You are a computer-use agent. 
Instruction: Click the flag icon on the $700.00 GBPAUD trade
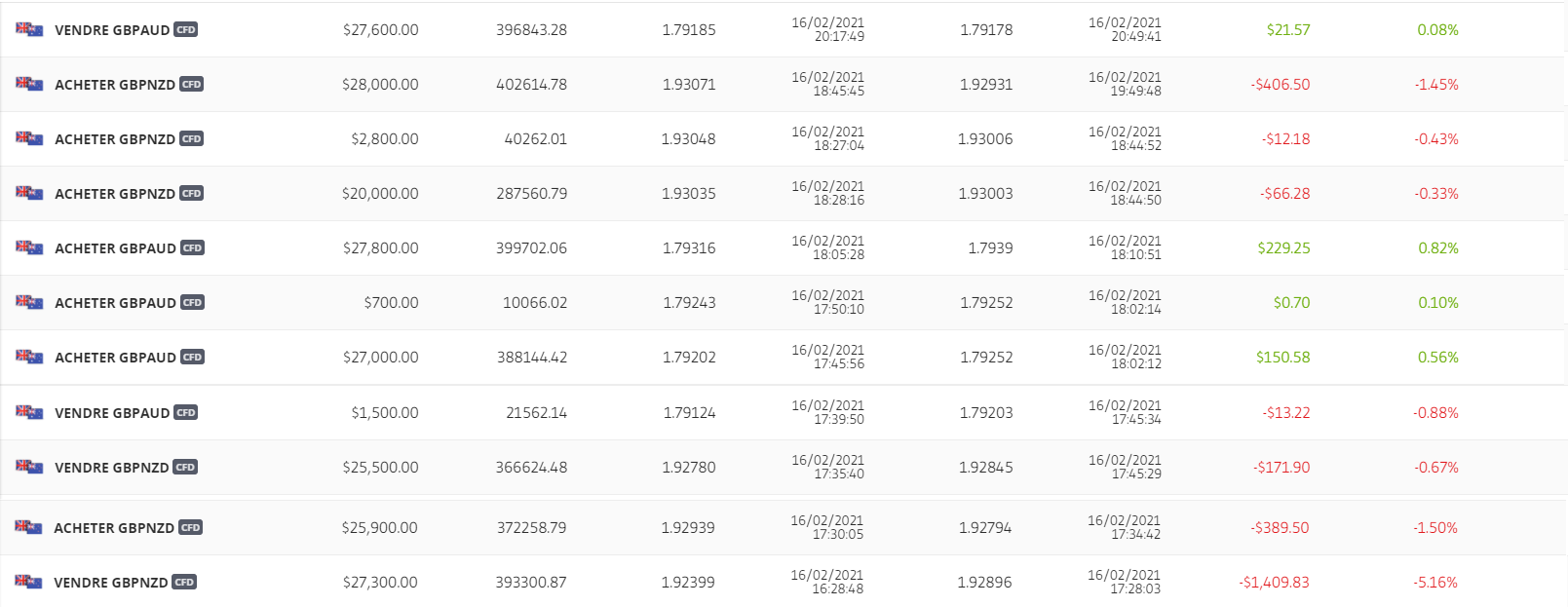coord(29,302)
